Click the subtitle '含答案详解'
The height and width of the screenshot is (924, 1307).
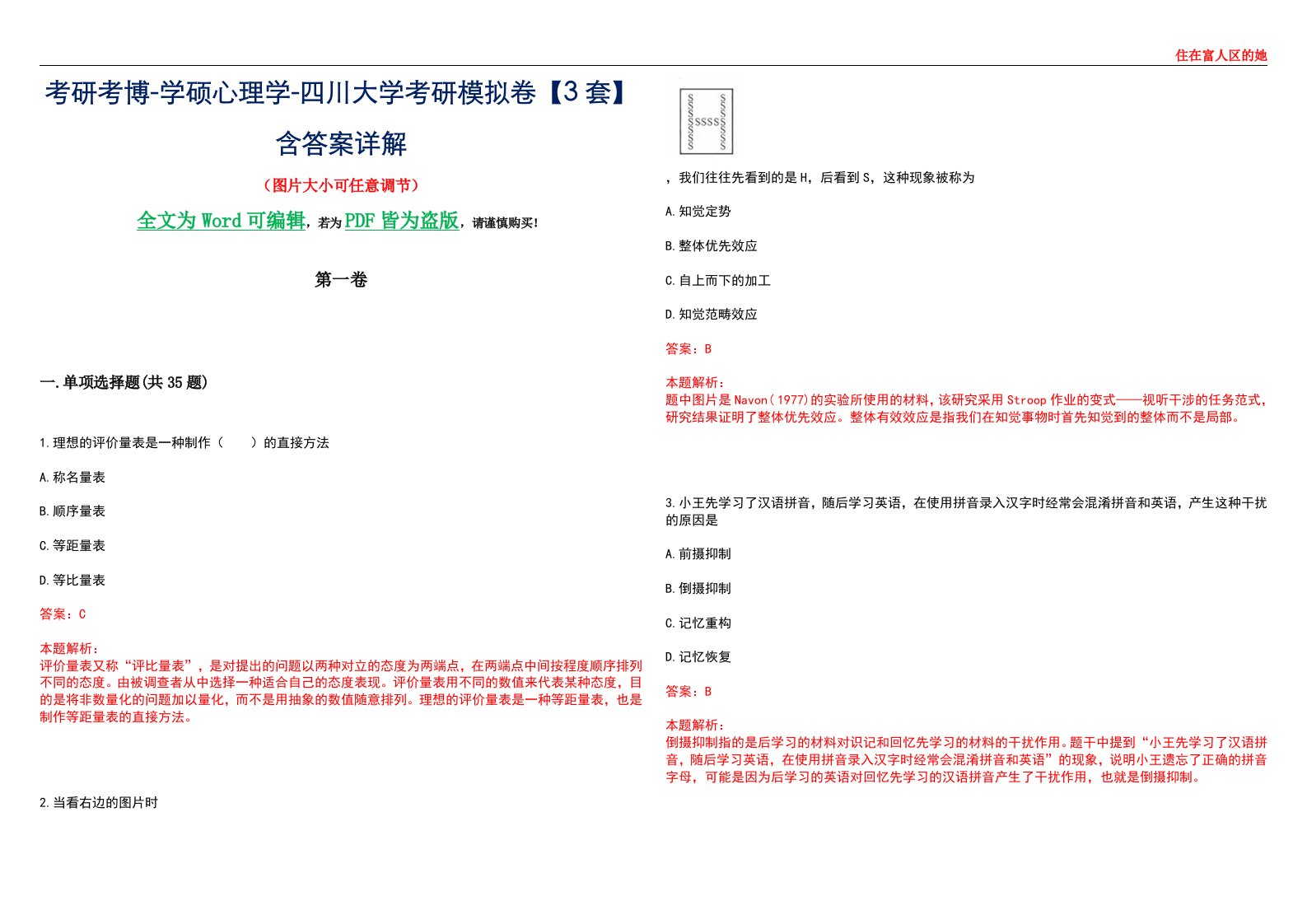pos(341,143)
